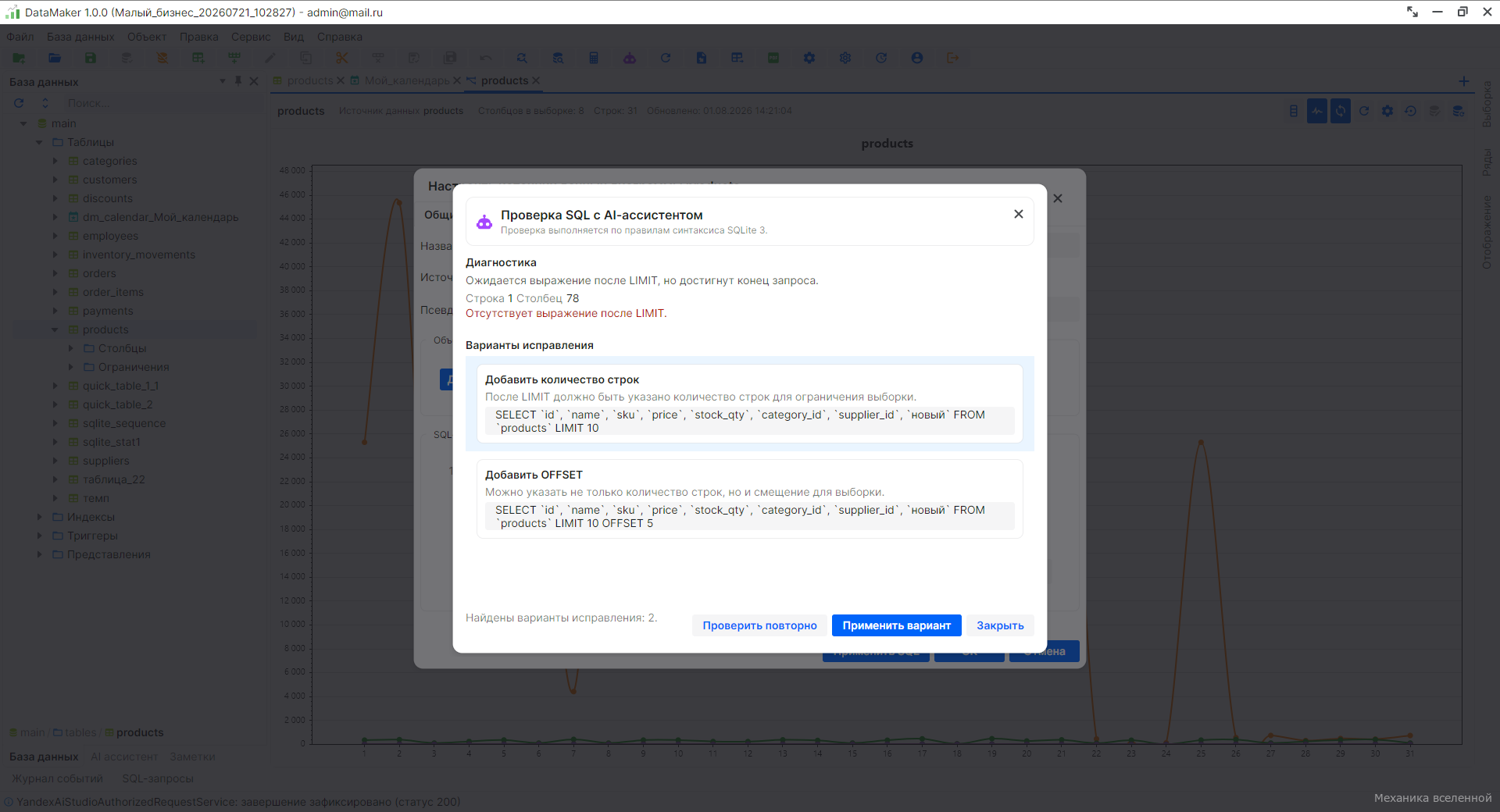
Task: Pin the База данных panel
Action: click(x=238, y=81)
